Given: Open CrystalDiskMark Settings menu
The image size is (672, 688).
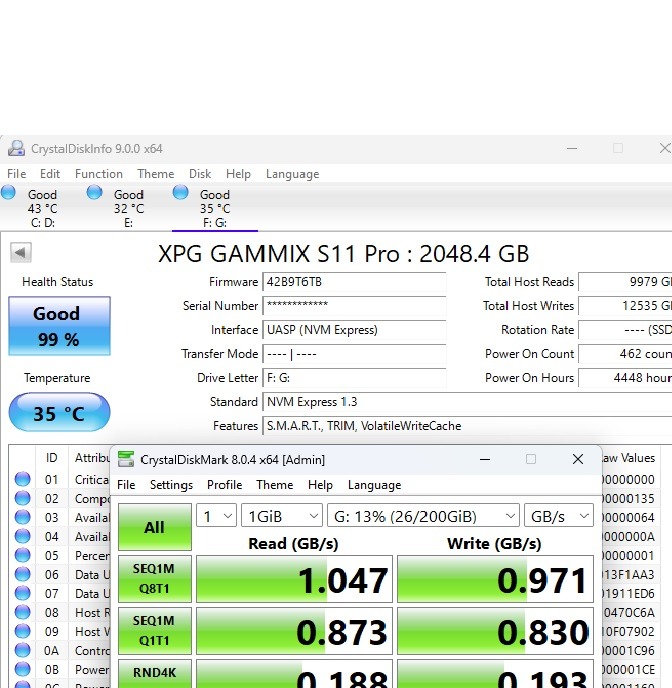Looking at the screenshot, I should 172,485.
